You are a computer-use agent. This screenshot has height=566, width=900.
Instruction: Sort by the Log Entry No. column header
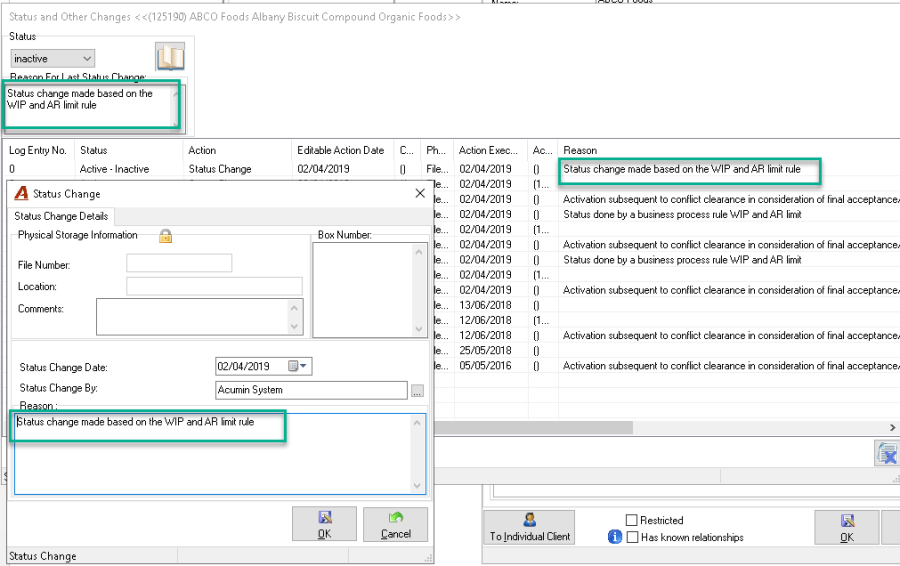pos(38,150)
